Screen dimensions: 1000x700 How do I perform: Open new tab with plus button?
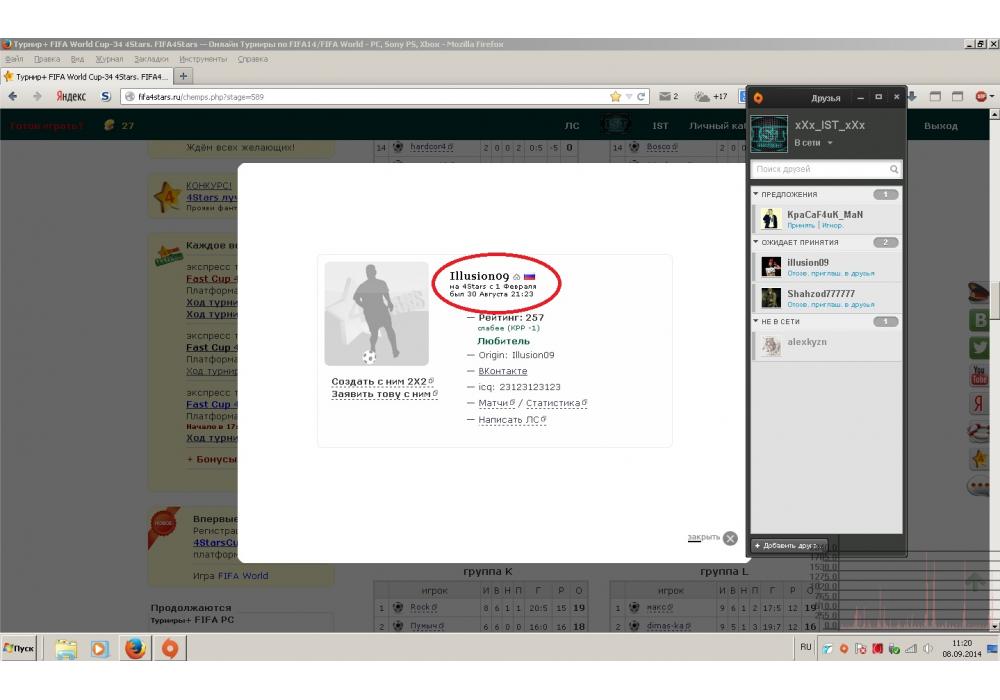(183, 76)
